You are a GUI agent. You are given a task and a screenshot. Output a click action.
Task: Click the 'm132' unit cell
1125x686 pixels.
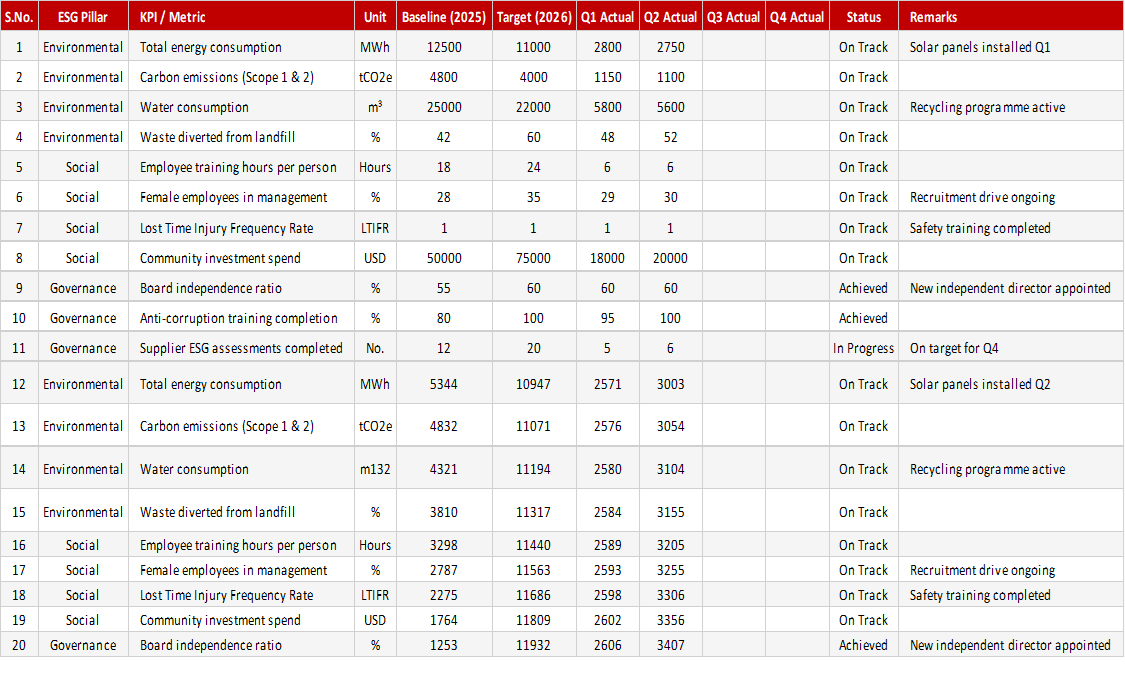pyautogui.click(x=375, y=469)
